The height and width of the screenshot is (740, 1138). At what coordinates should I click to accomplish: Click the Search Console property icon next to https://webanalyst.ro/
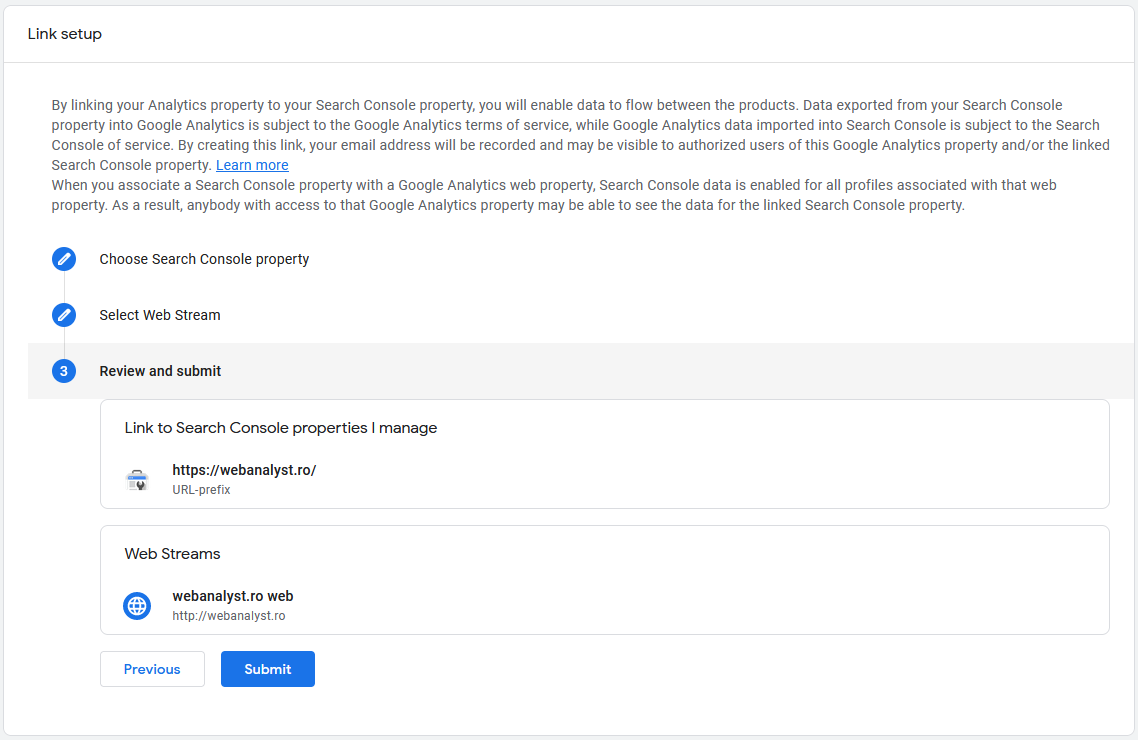137,480
